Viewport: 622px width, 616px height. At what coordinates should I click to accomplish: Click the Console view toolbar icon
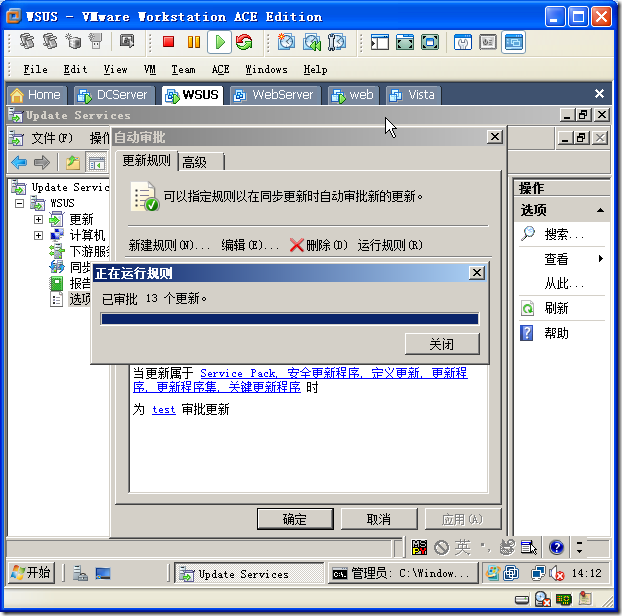(513, 42)
